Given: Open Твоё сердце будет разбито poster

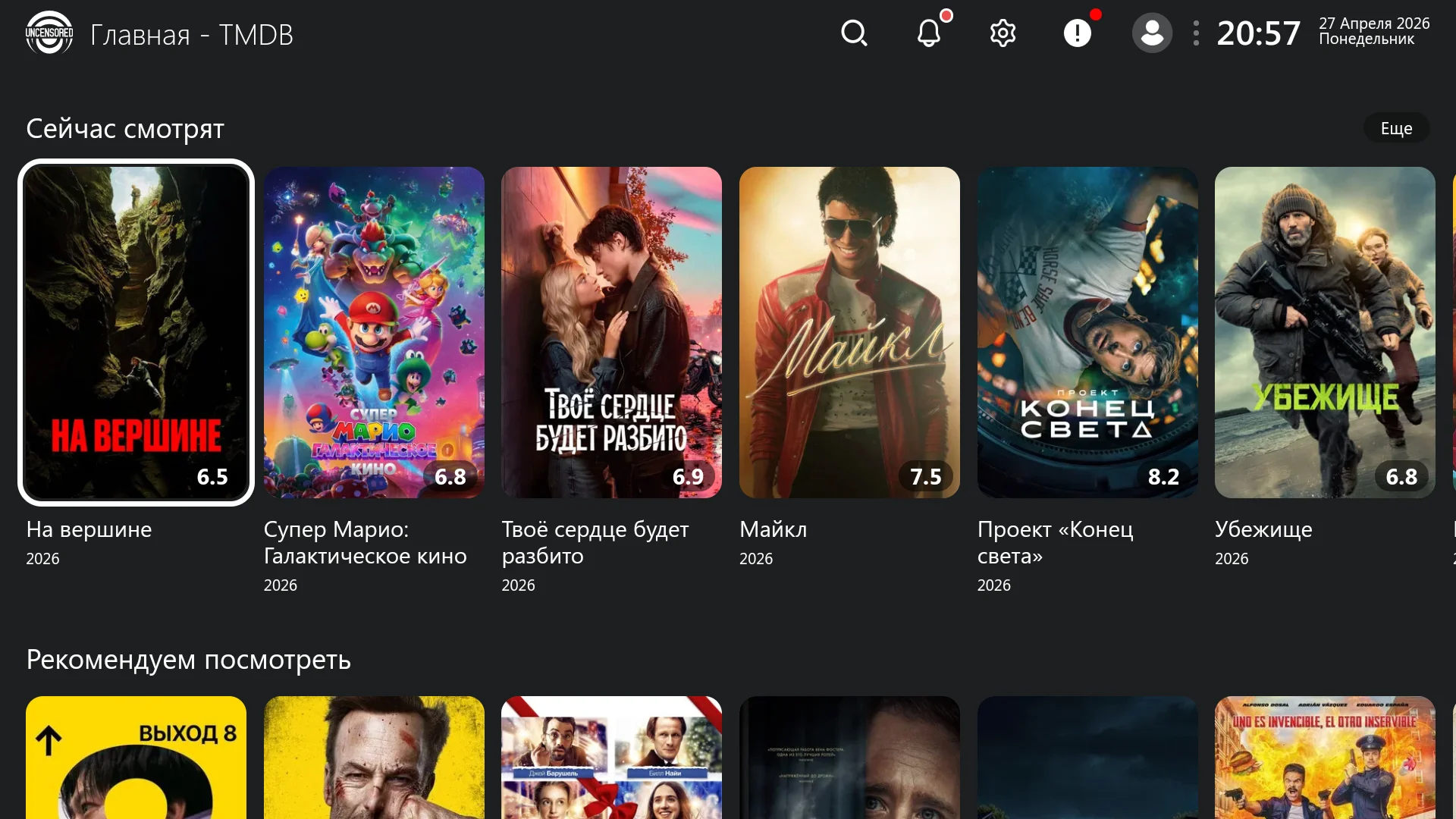Looking at the screenshot, I should coord(611,332).
